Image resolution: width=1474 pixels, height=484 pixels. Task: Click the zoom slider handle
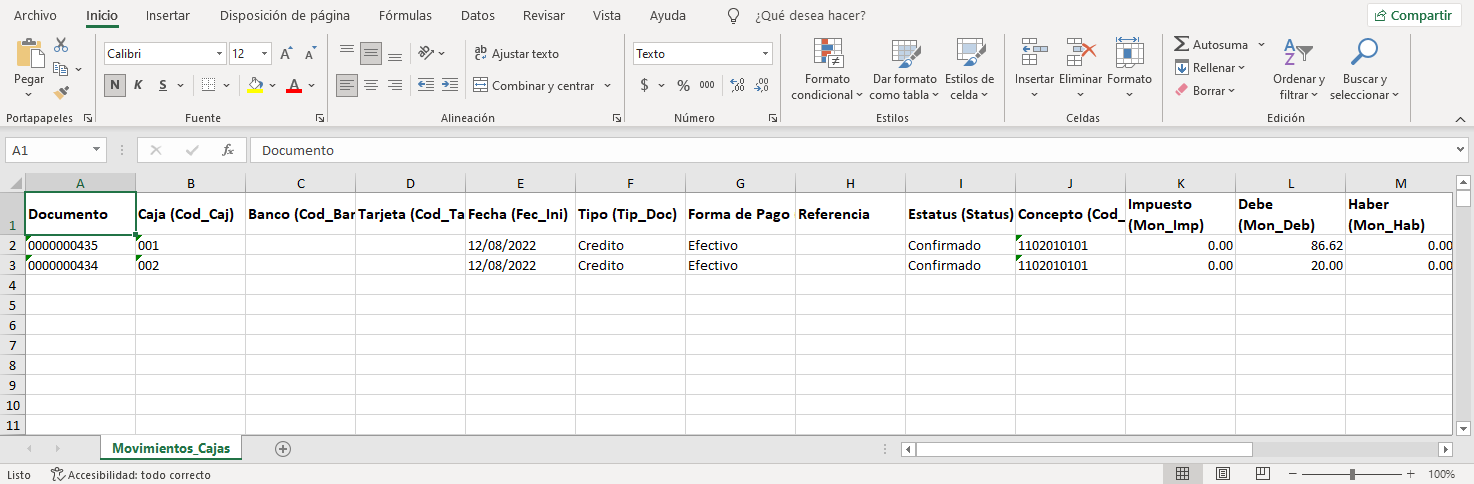[1352, 474]
